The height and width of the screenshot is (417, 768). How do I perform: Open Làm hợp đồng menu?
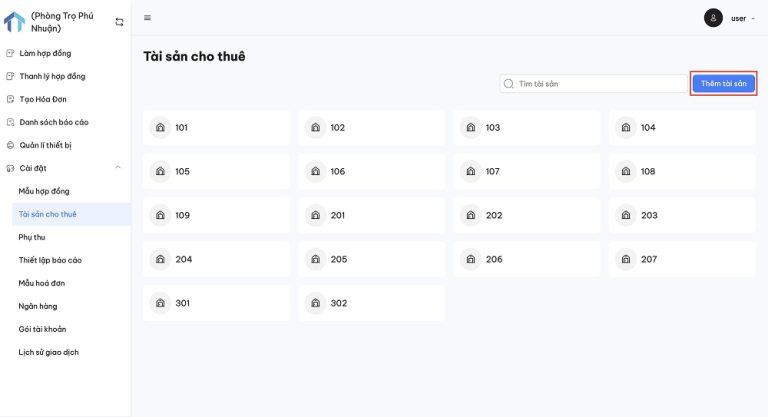(x=45, y=53)
